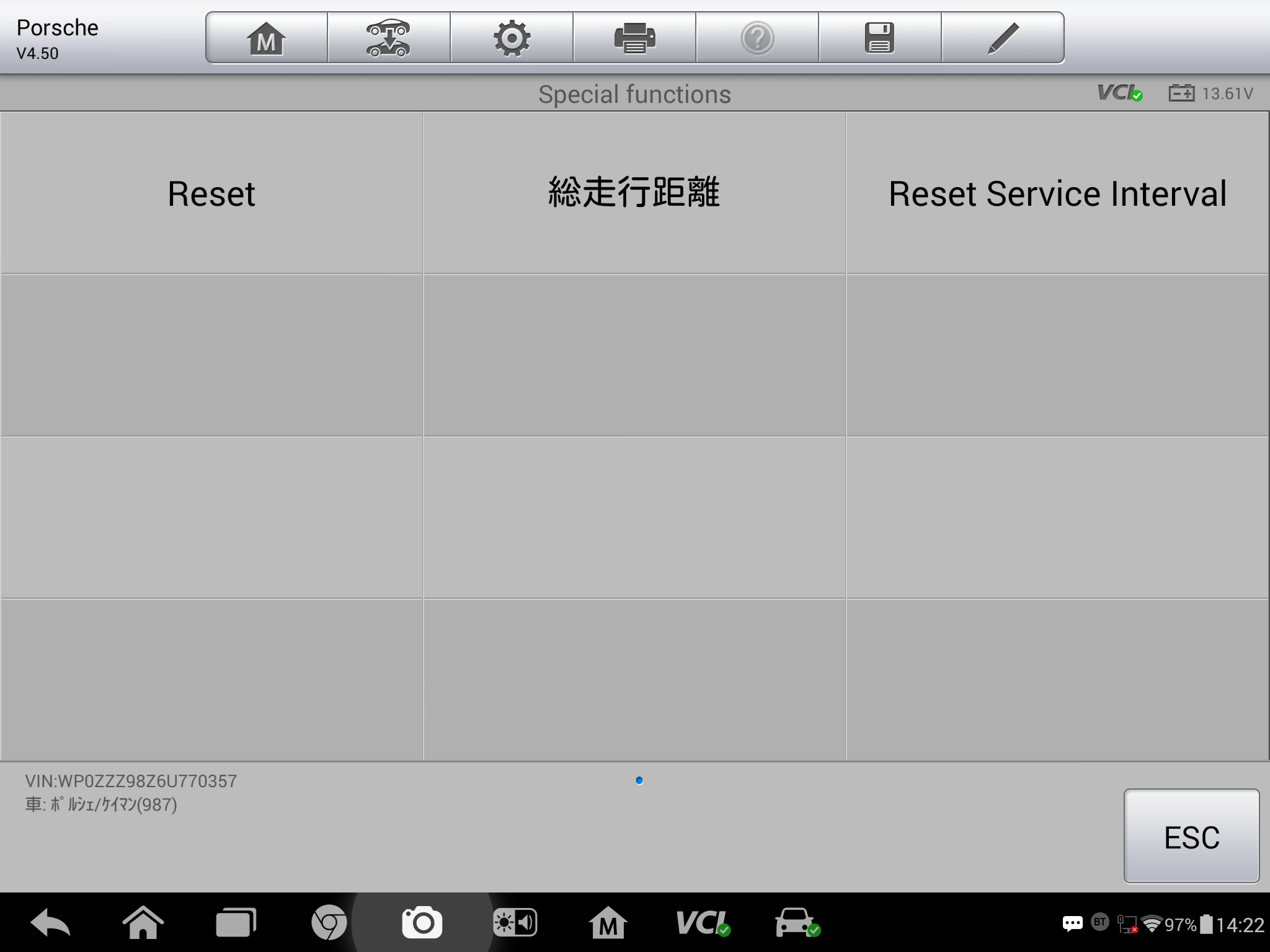Click the print icon in toolbar
The image size is (1270, 952).
click(x=634, y=38)
